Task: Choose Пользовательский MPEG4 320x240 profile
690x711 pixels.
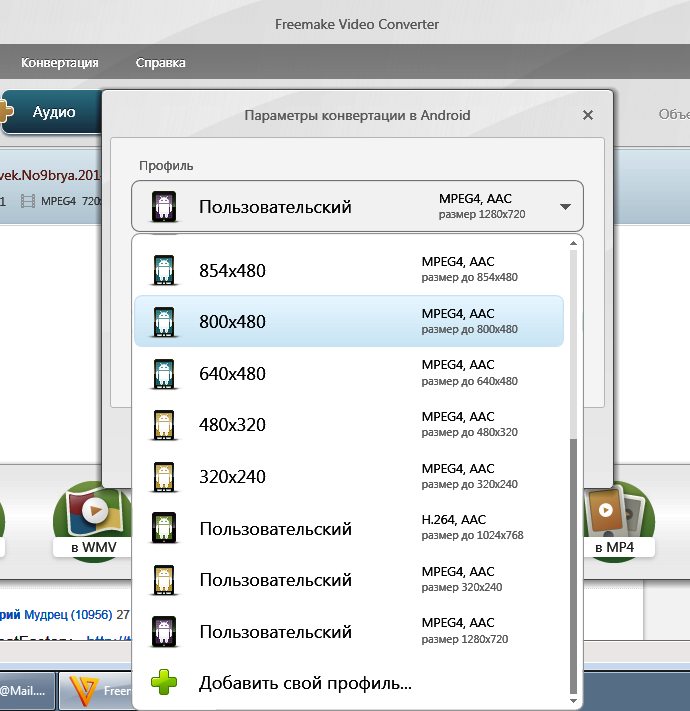Action: click(x=349, y=580)
